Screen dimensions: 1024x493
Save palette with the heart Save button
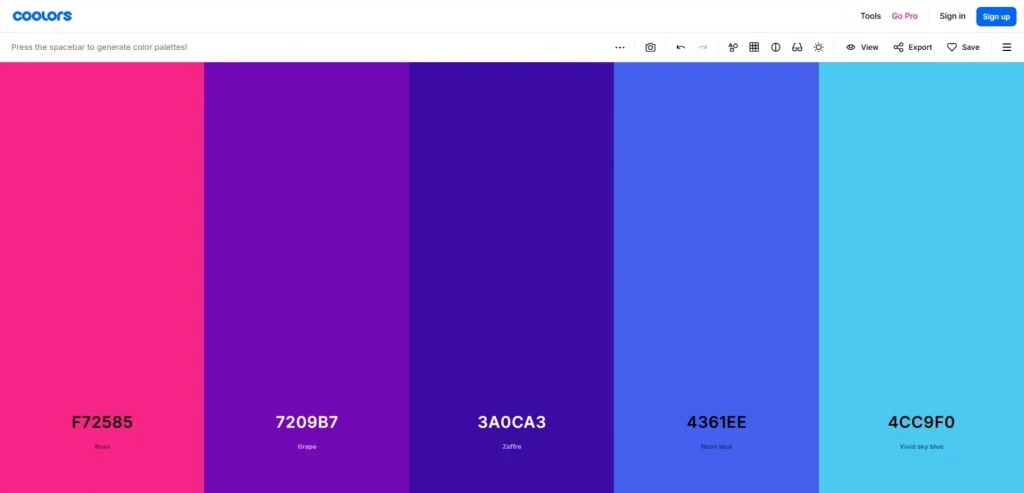point(963,47)
